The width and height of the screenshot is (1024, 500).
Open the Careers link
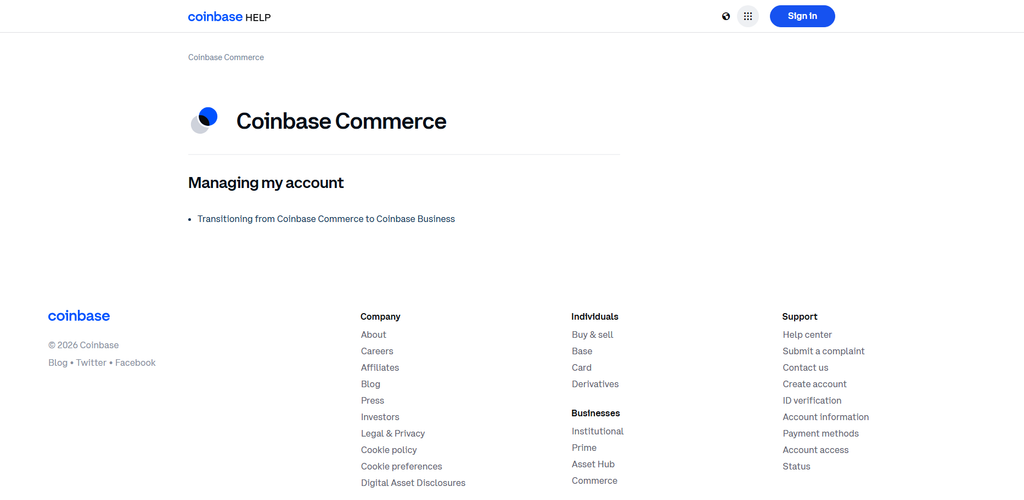coord(377,351)
